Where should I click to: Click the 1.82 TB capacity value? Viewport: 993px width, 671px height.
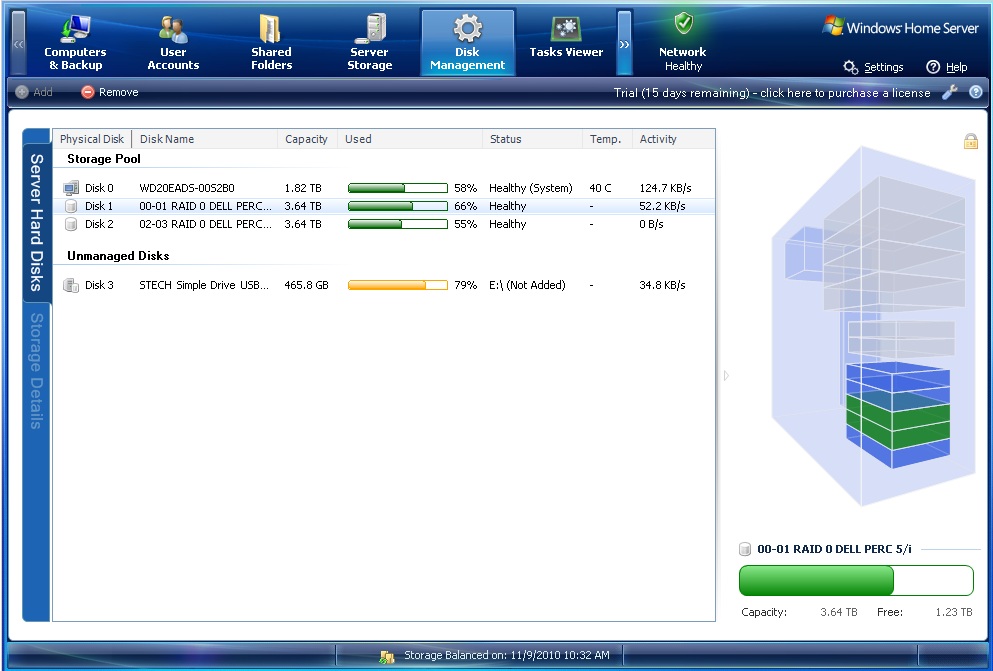303,188
